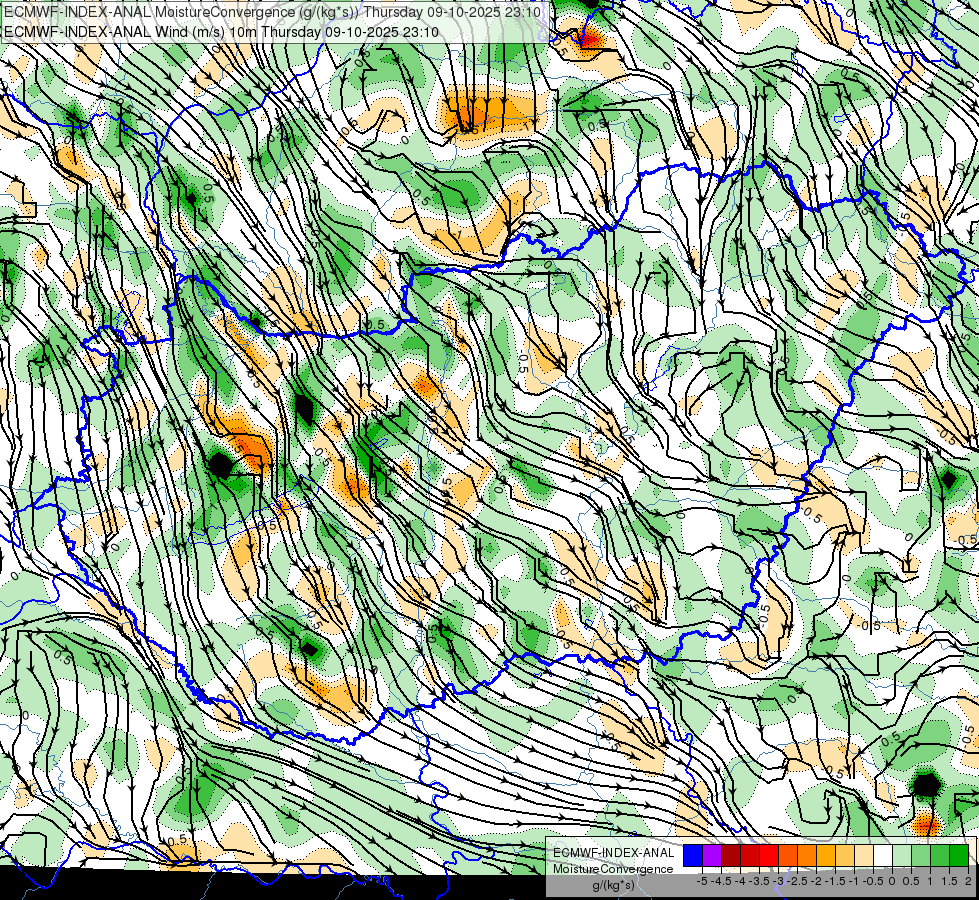Click the -3.5 tick label on legend
The height and width of the screenshot is (900, 979).
(759, 881)
